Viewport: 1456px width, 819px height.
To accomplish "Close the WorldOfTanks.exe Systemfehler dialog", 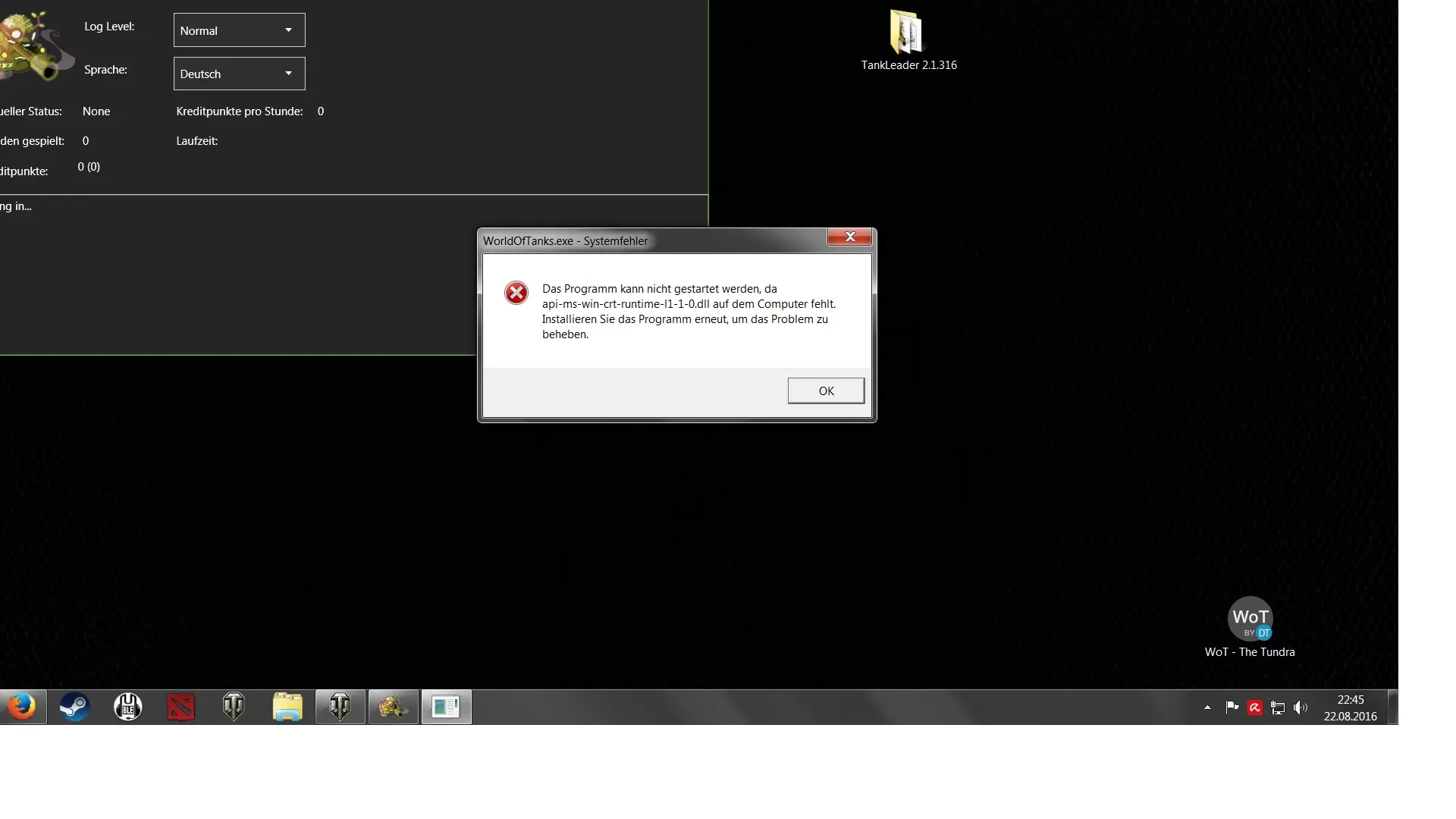I will click(850, 237).
